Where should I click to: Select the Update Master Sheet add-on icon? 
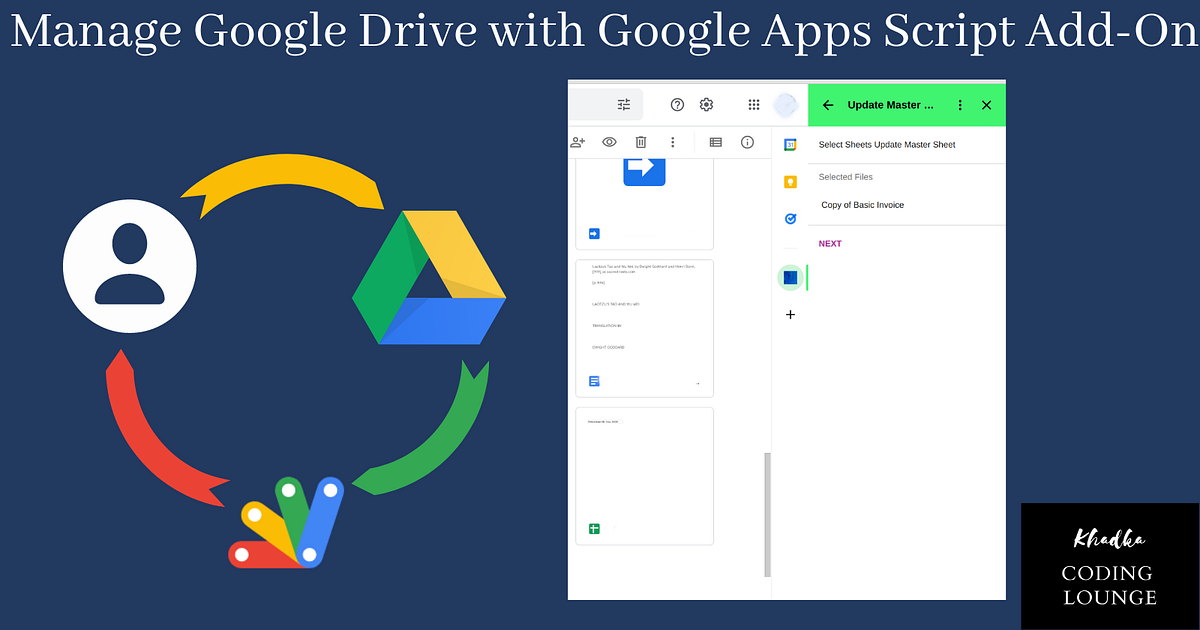pyautogui.click(x=790, y=277)
